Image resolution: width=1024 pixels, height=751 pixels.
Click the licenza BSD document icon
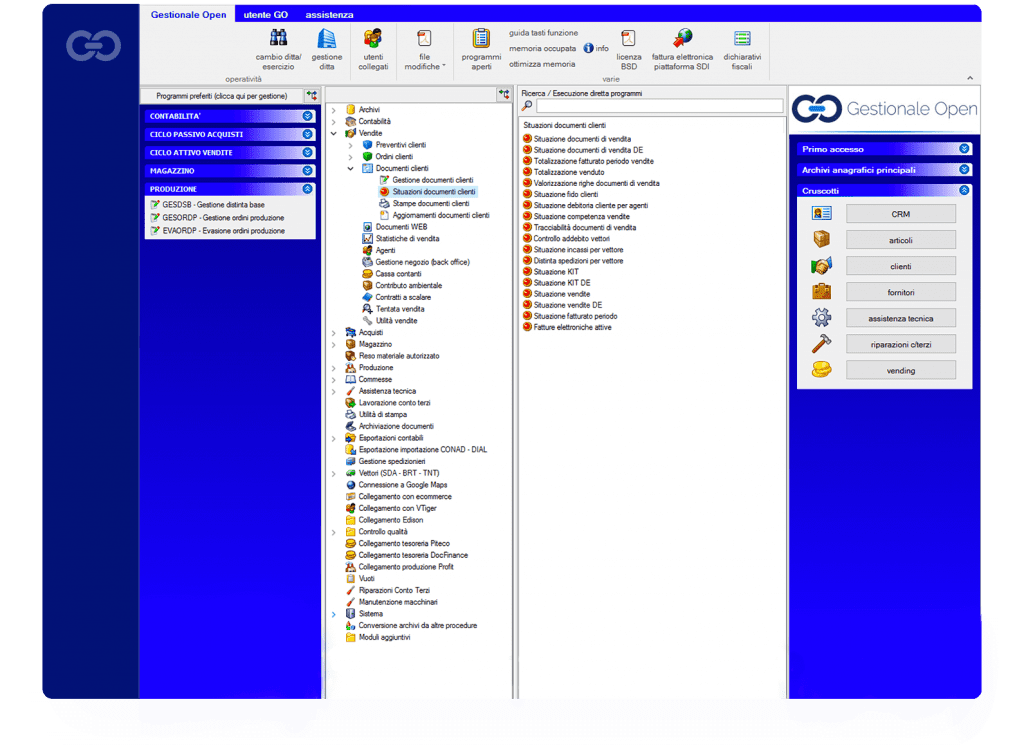628,38
